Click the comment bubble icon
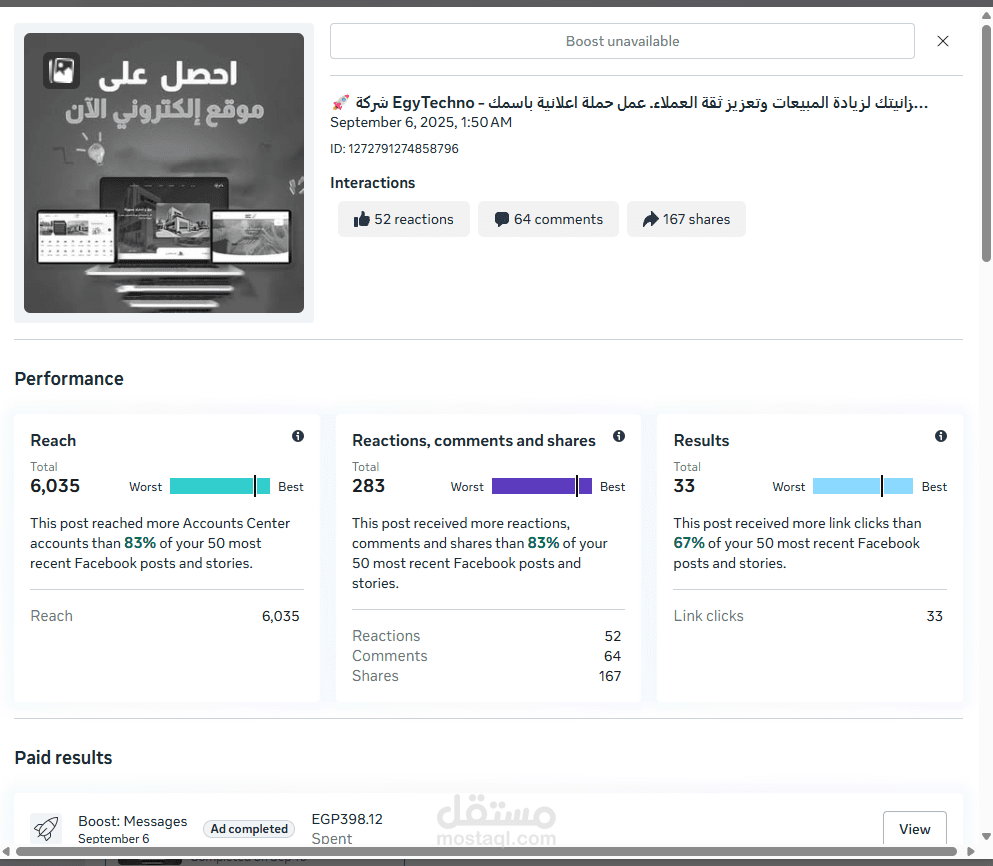 [x=502, y=219]
